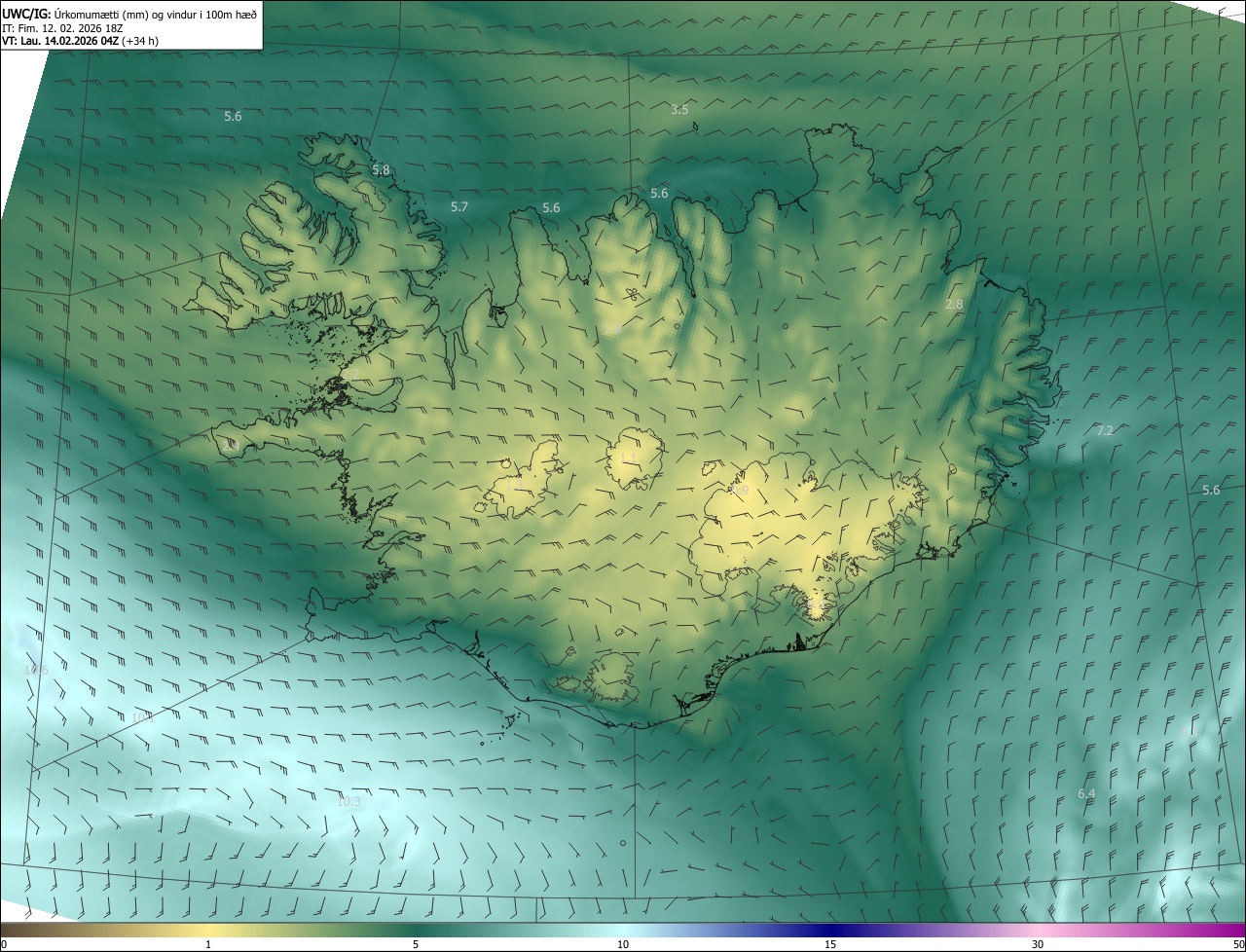Image resolution: width=1246 pixels, height=952 pixels.
Task: Click the 10.3 value label south of Iceland
Action: (x=348, y=802)
